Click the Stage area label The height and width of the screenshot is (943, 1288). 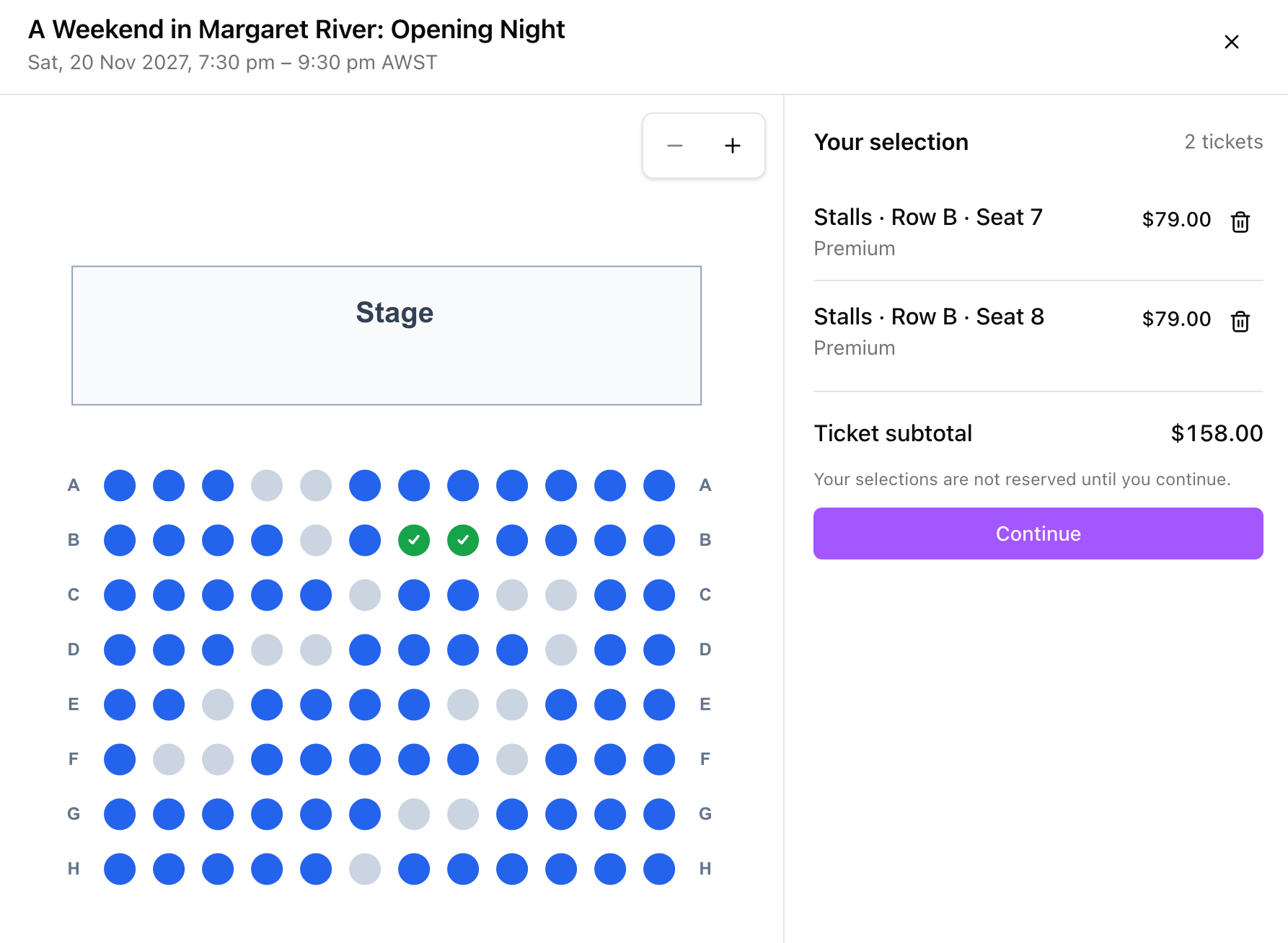pyautogui.click(x=394, y=313)
